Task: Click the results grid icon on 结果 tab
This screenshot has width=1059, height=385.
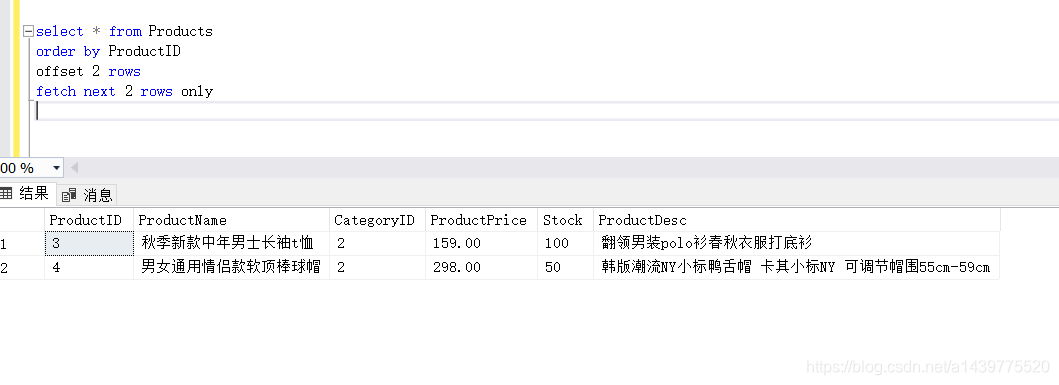Action: click(7, 195)
